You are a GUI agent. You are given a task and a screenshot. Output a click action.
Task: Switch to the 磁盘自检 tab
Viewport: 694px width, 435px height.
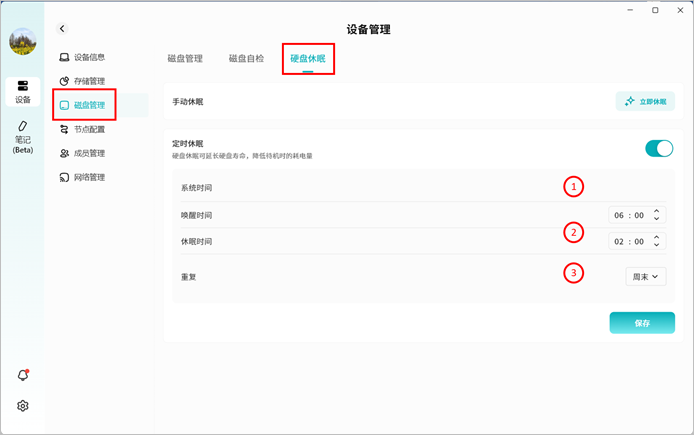(246, 59)
